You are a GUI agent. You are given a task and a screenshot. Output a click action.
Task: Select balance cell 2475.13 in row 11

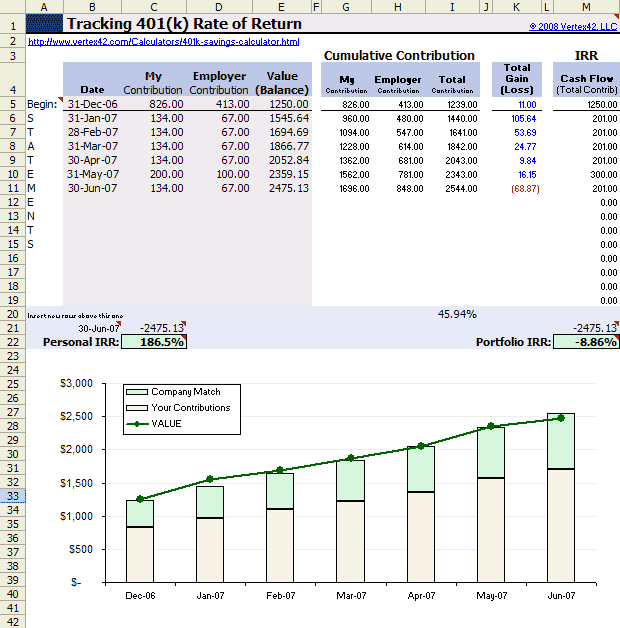click(x=282, y=188)
